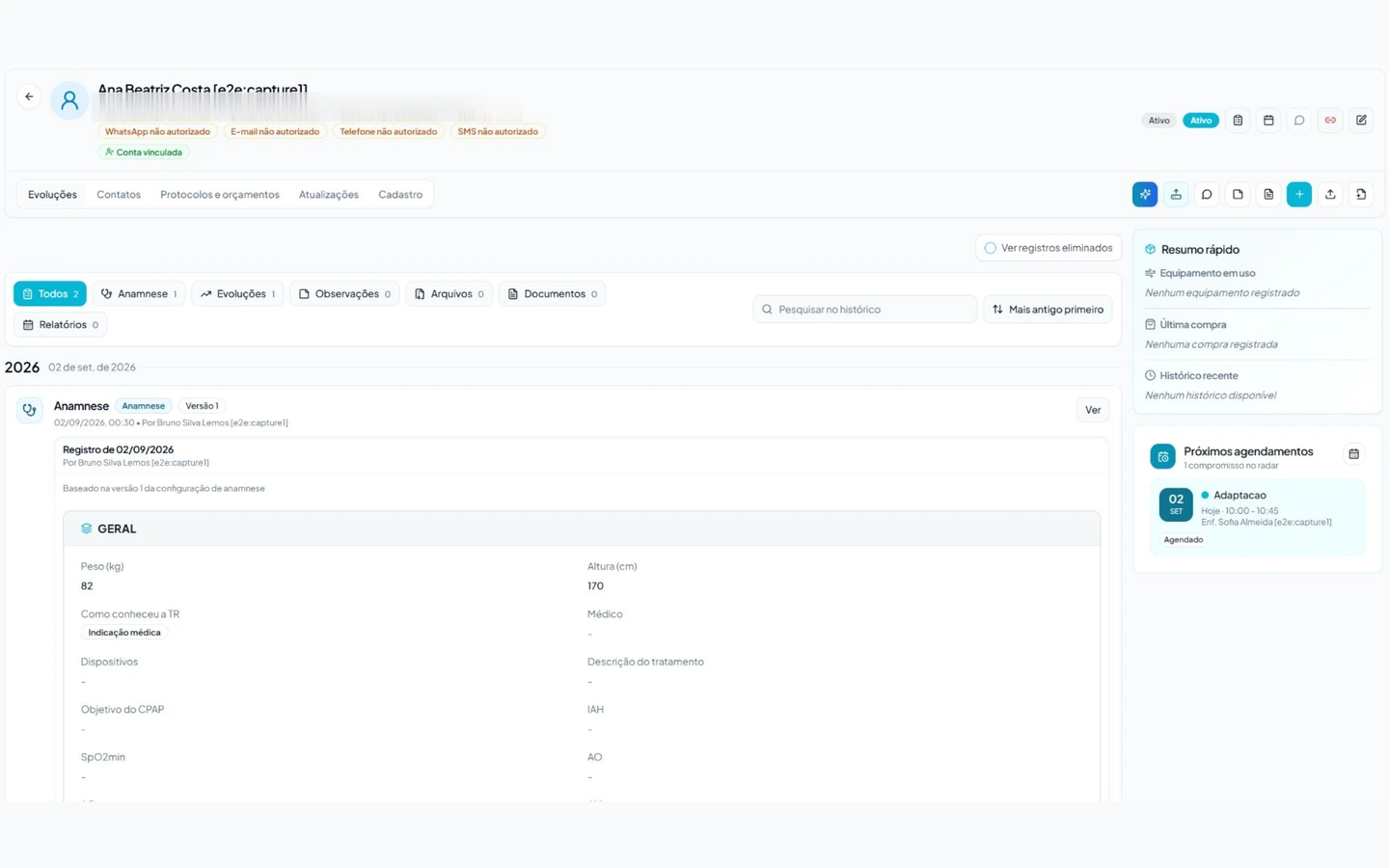The width and height of the screenshot is (1389, 868).
Task: Filter history by Relatórios
Action: pos(60,325)
